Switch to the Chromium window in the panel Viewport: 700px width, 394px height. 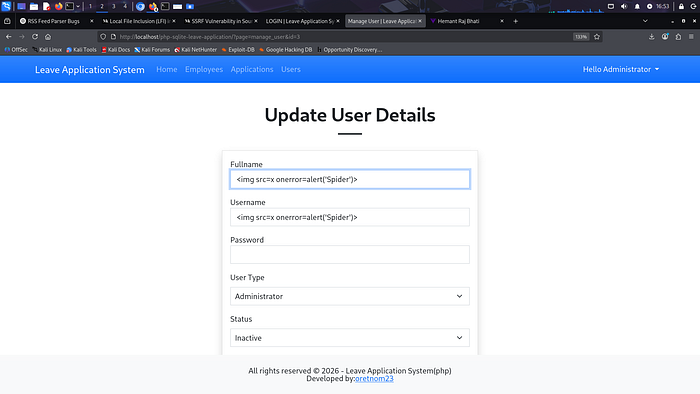[x=140, y=6]
